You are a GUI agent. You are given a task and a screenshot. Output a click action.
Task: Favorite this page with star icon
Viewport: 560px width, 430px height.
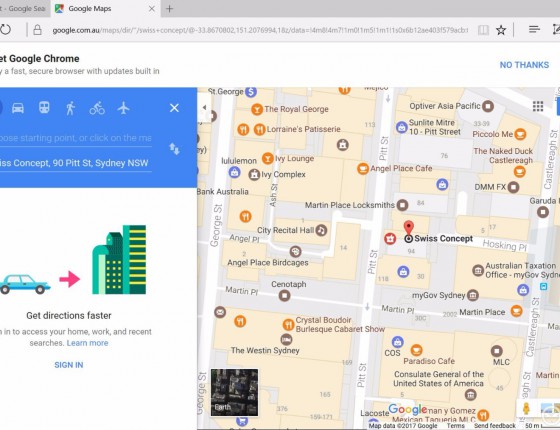pyautogui.click(x=501, y=30)
